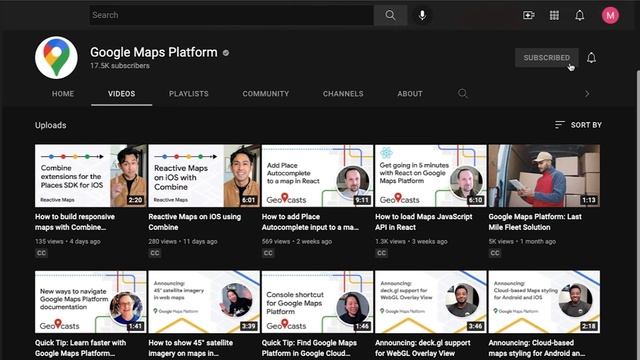This screenshot has width=640, height=360.
Task: Open Add Place Autocomplete in React thumbnail
Action: point(318,176)
